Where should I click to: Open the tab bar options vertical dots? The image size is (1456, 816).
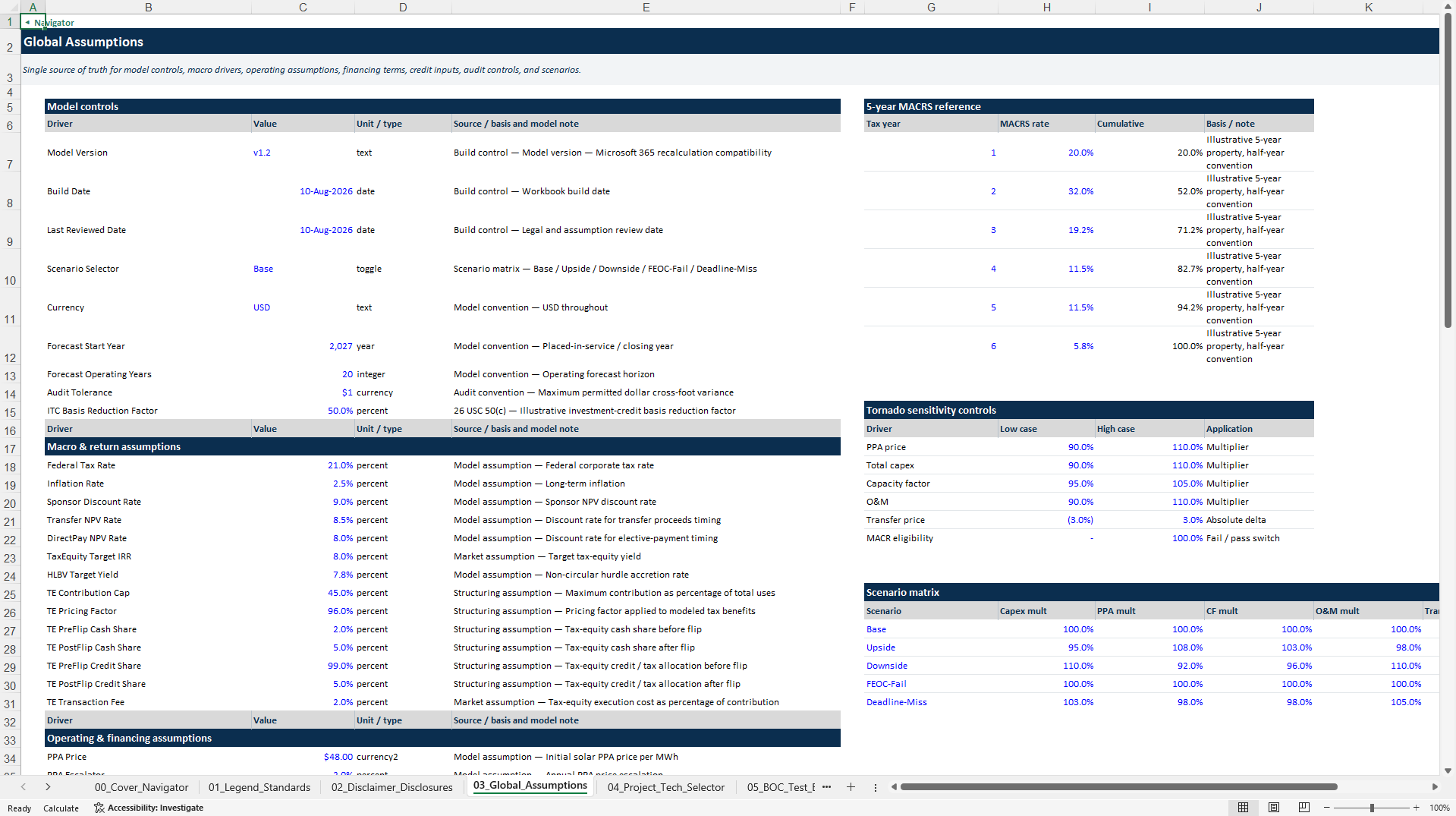pos(876,787)
